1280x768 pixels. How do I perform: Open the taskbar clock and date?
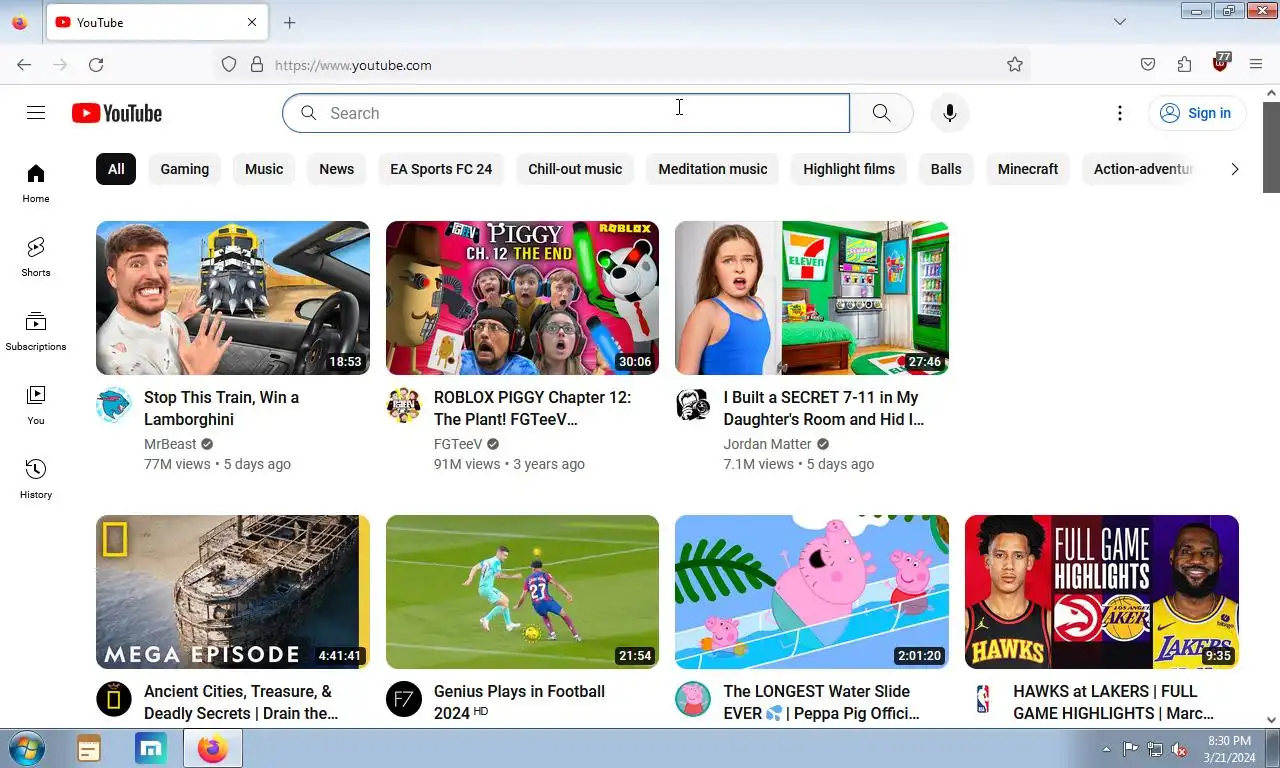1229,749
